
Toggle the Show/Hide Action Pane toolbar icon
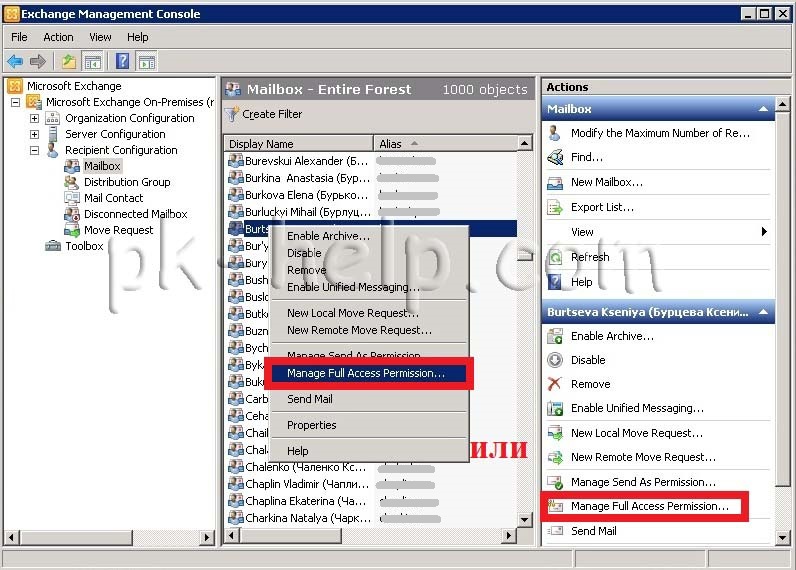(147, 62)
